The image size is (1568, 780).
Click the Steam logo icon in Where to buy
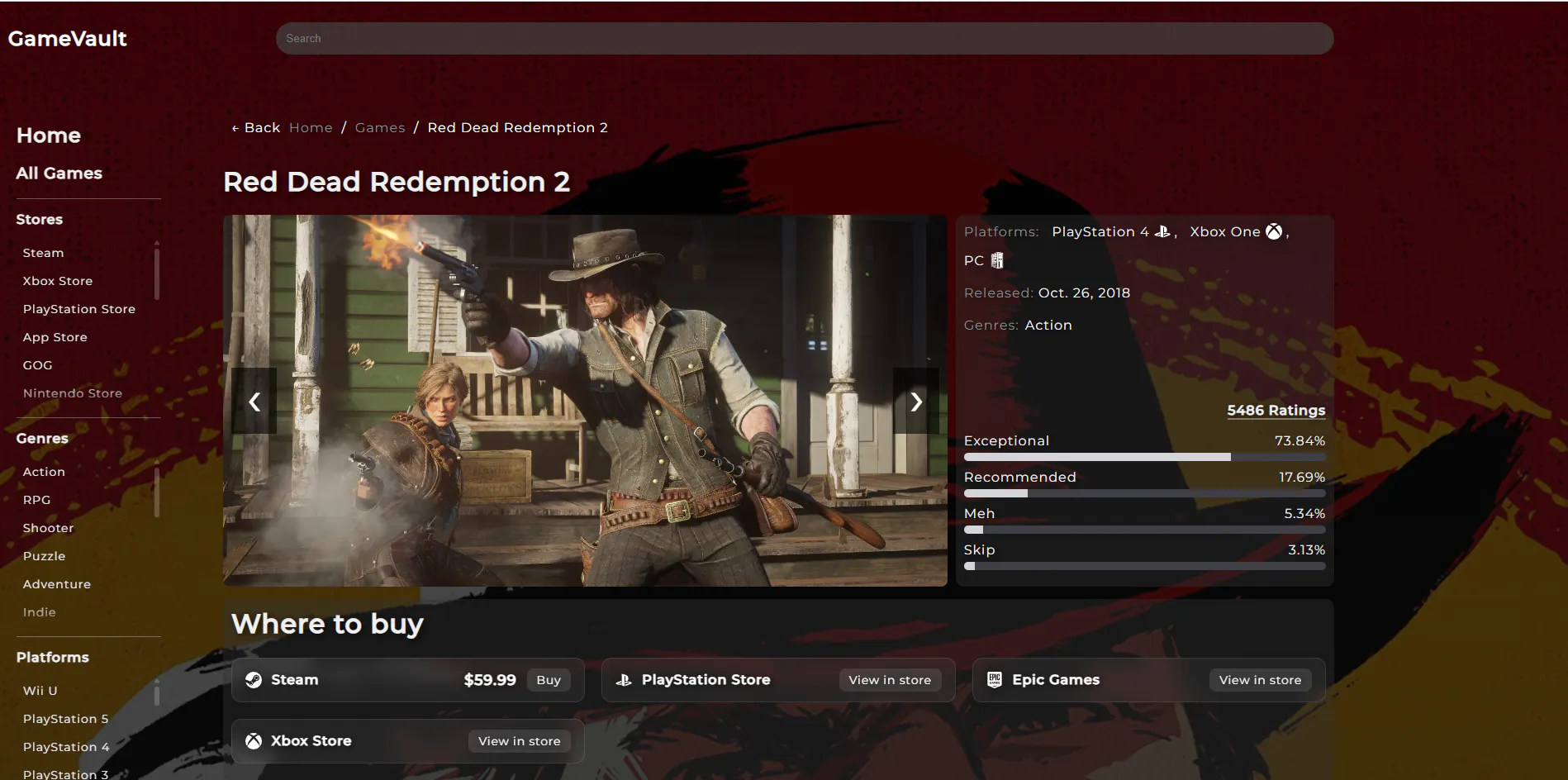pos(254,680)
